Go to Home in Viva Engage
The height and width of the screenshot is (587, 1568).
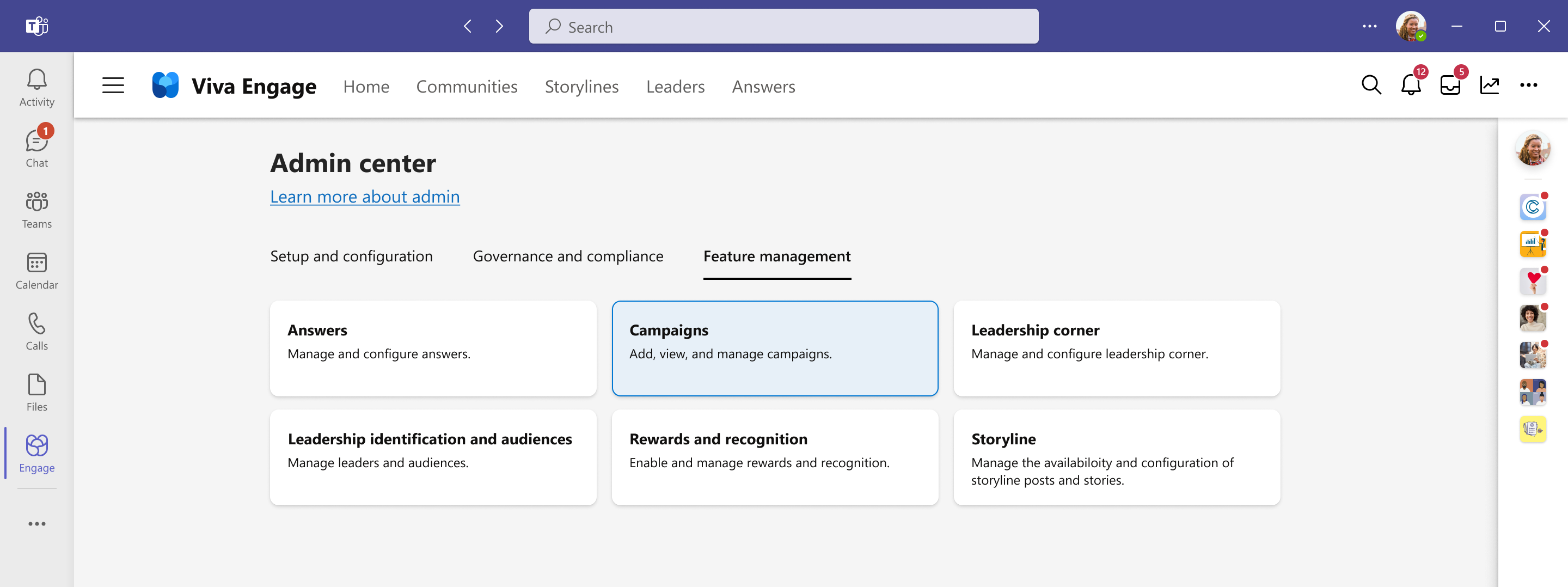(366, 87)
